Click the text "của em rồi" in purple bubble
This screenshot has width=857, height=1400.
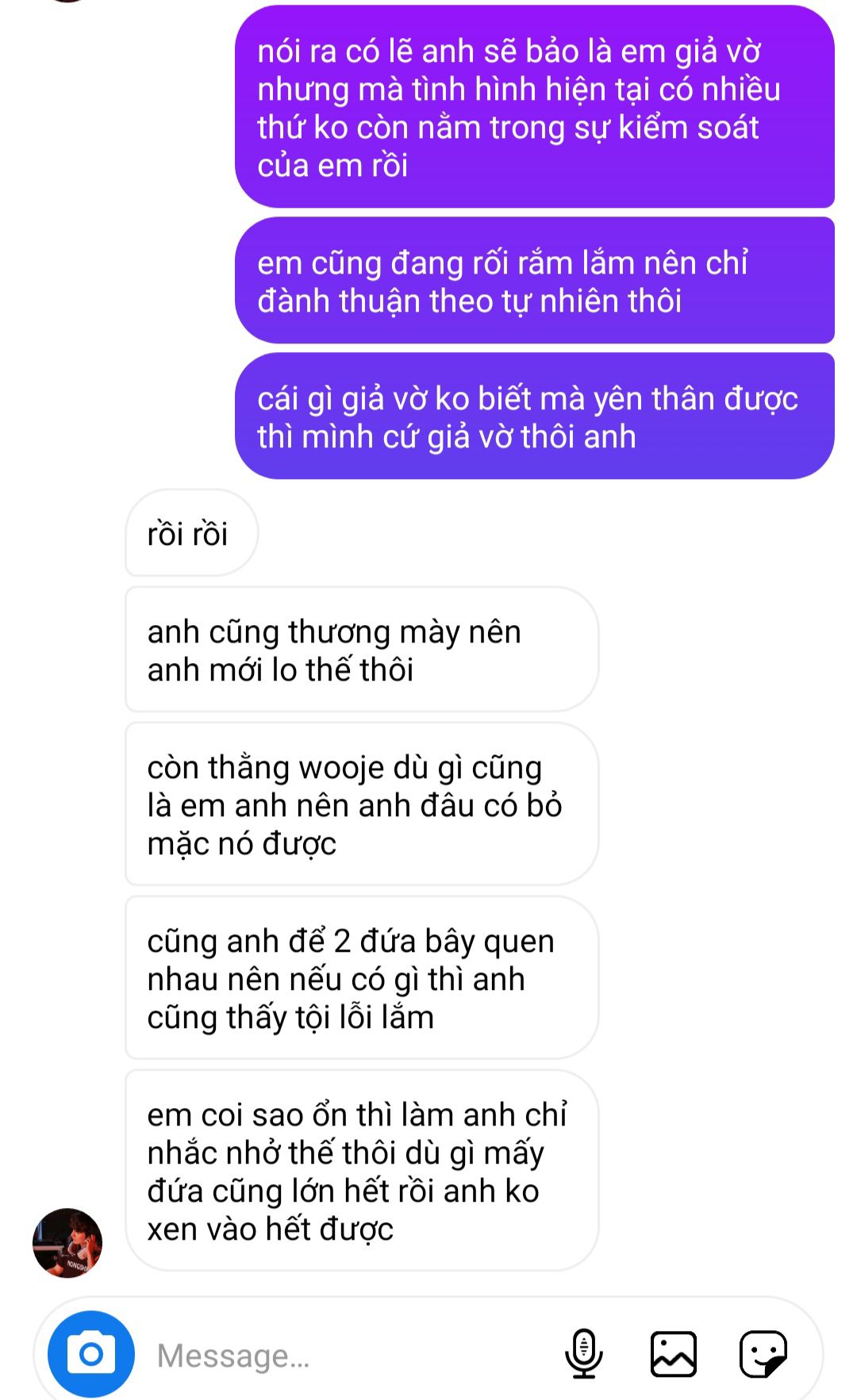click(x=332, y=165)
